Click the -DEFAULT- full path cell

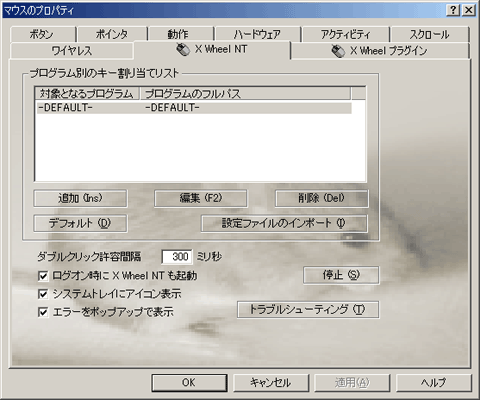(x=172, y=108)
